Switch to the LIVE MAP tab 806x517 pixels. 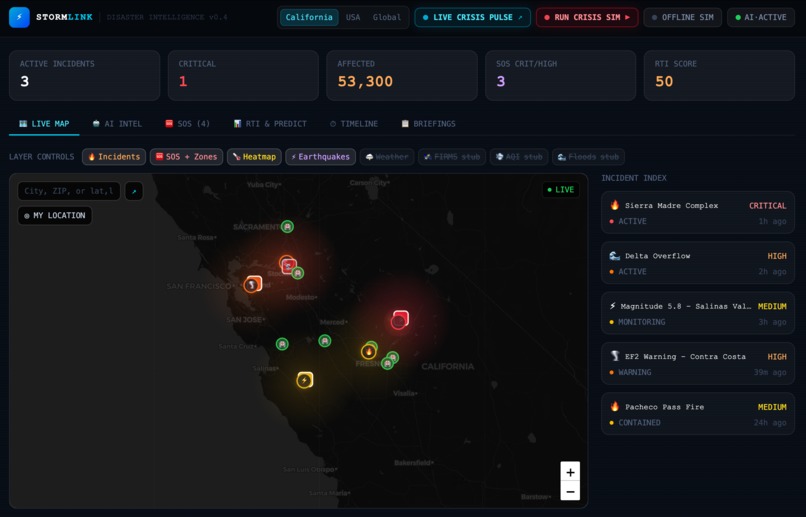tap(44, 124)
